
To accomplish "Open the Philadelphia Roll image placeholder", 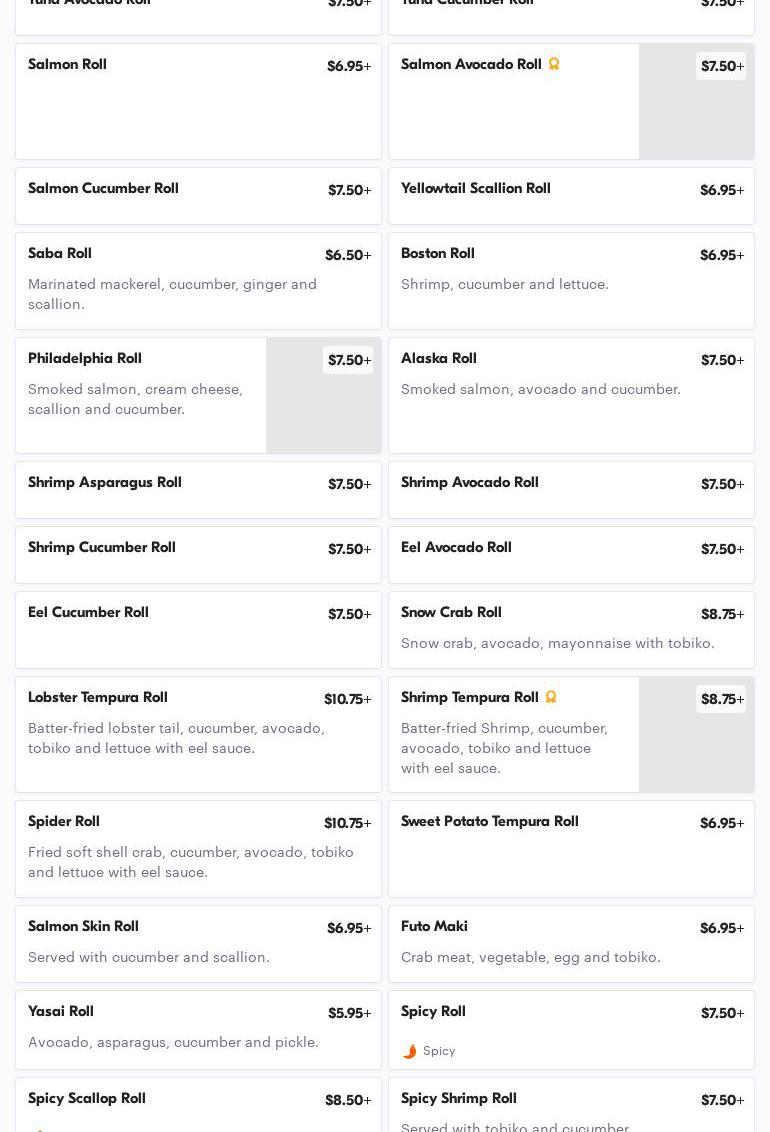I will tap(323, 406).
